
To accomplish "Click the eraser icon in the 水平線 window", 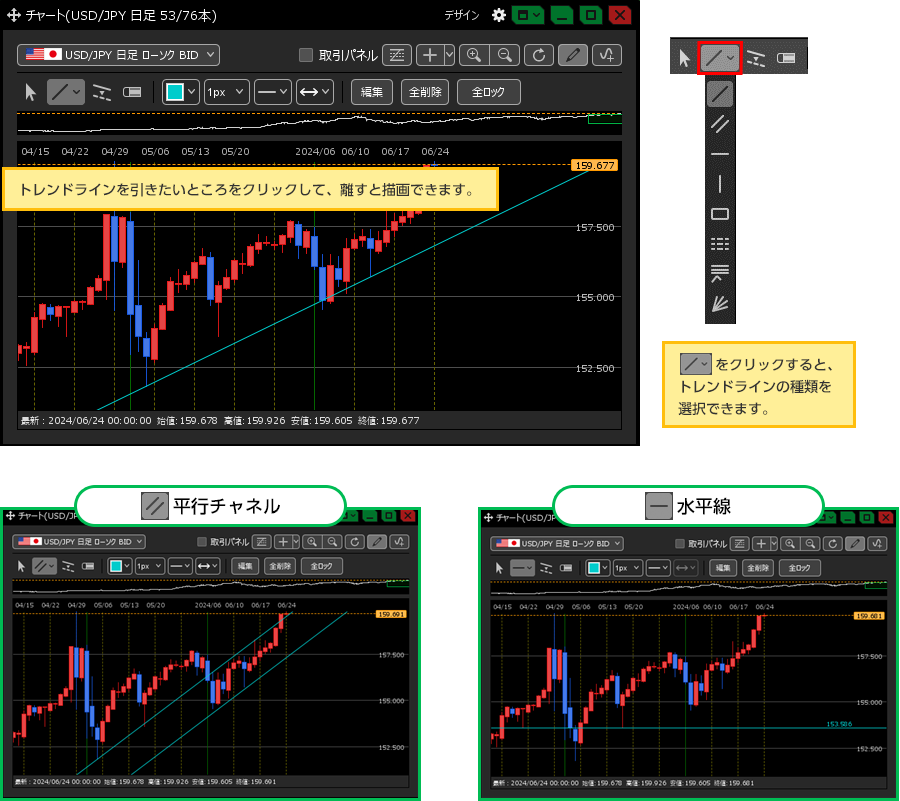I will point(566,568).
